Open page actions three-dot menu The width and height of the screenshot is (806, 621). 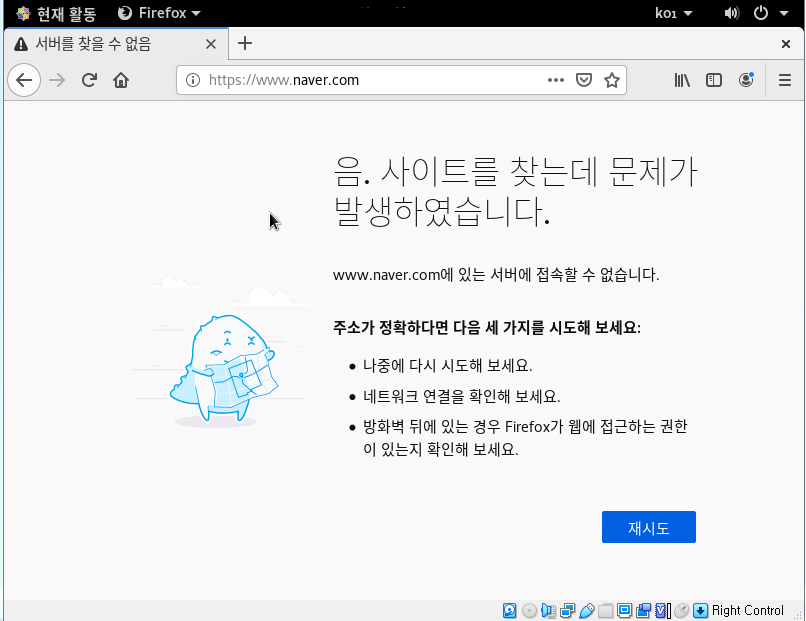click(x=556, y=80)
